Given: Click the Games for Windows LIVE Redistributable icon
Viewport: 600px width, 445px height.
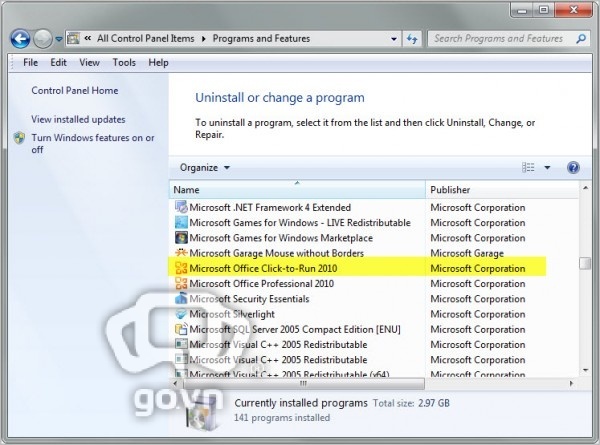Looking at the screenshot, I should pyautogui.click(x=181, y=222).
